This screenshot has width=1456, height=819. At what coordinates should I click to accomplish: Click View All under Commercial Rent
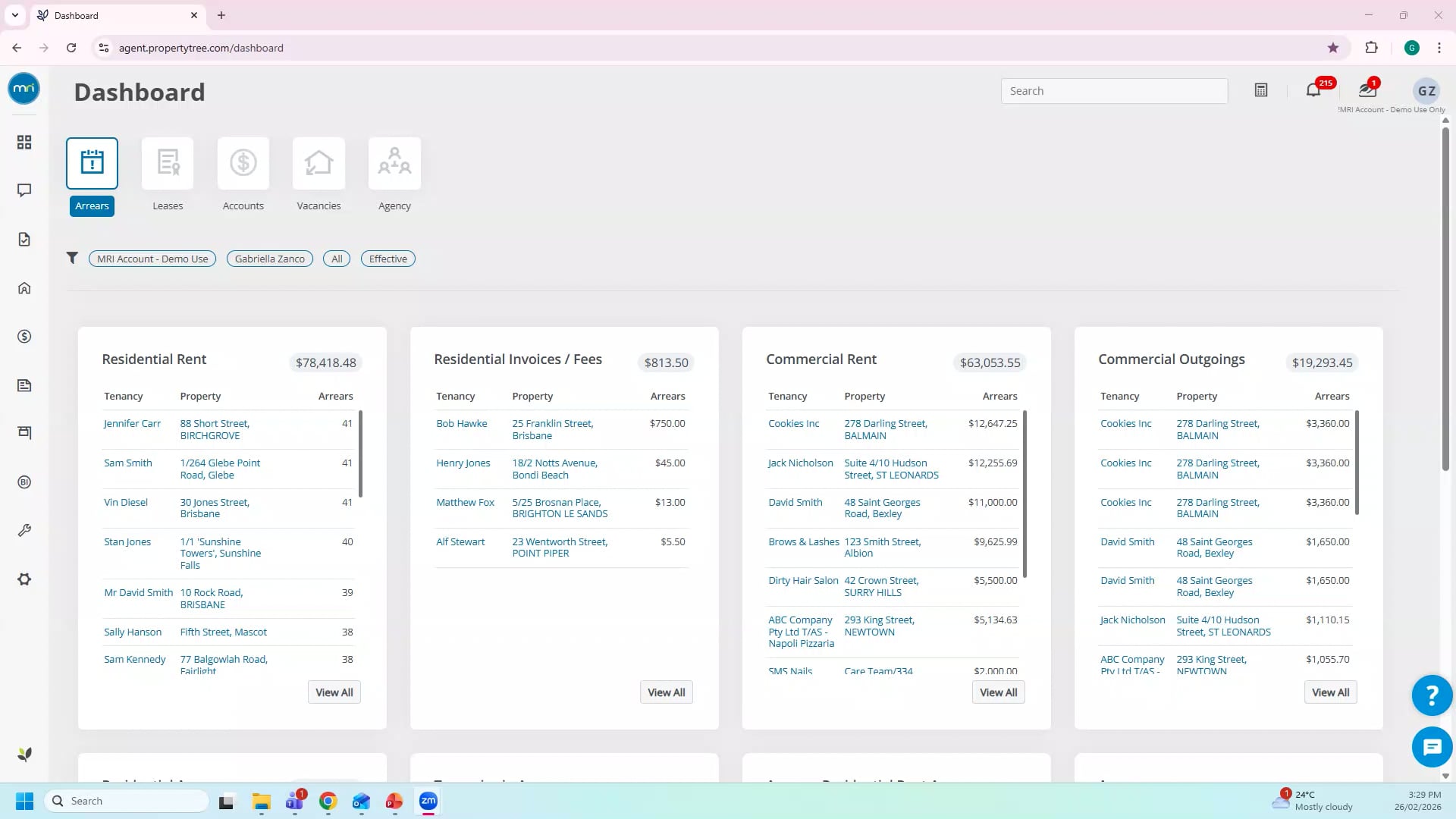pos(999,692)
